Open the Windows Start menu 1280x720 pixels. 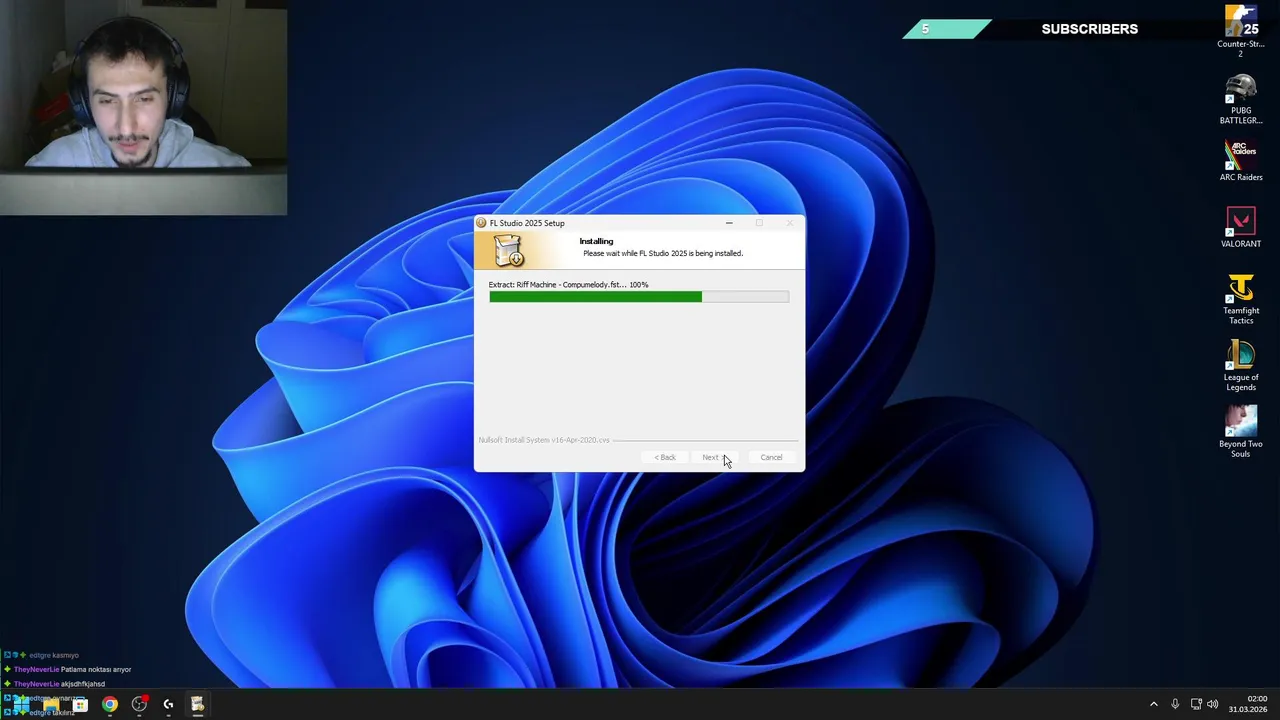click(21, 704)
